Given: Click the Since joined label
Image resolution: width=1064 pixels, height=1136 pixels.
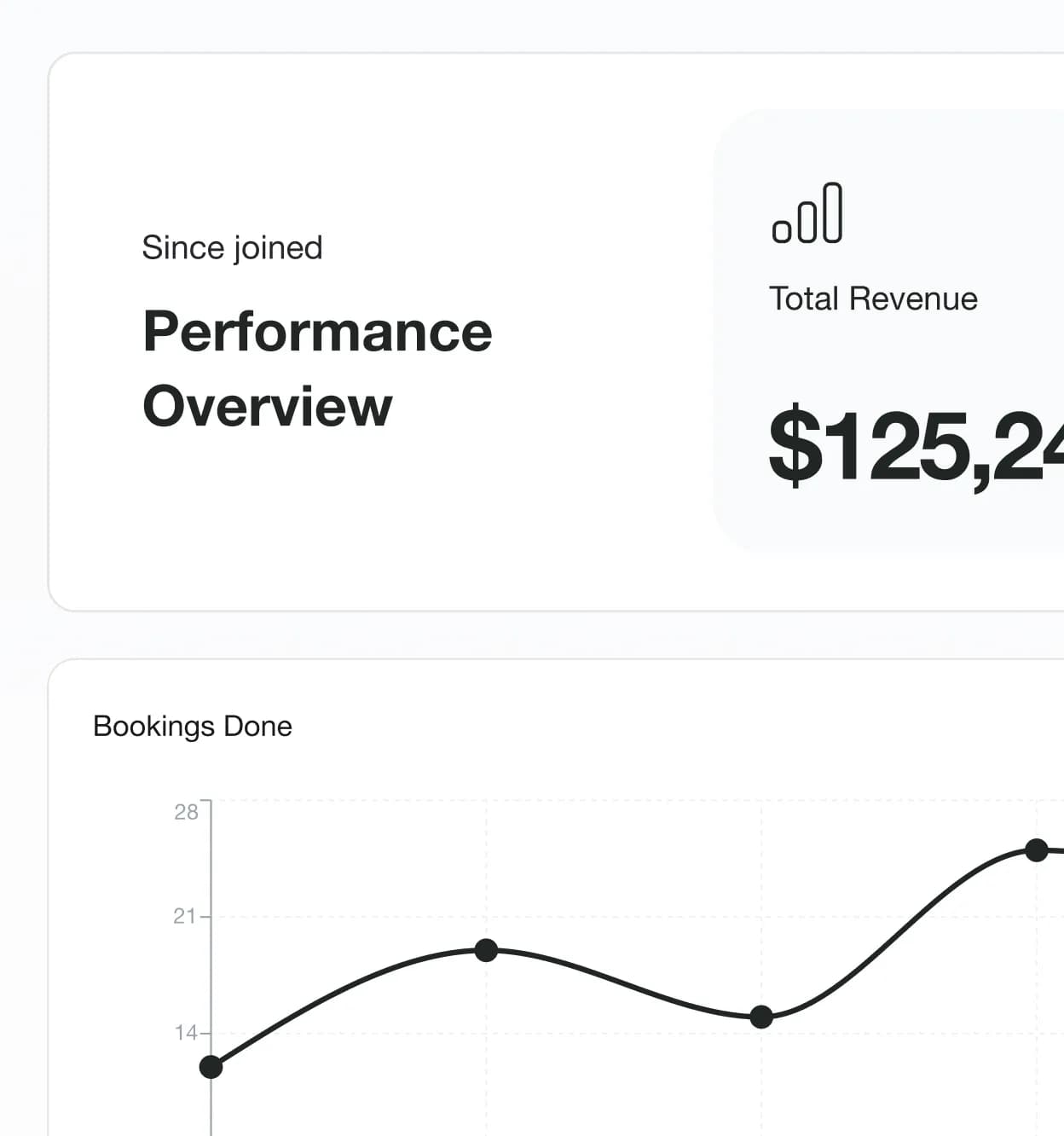Looking at the screenshot, I should point(232,246).
